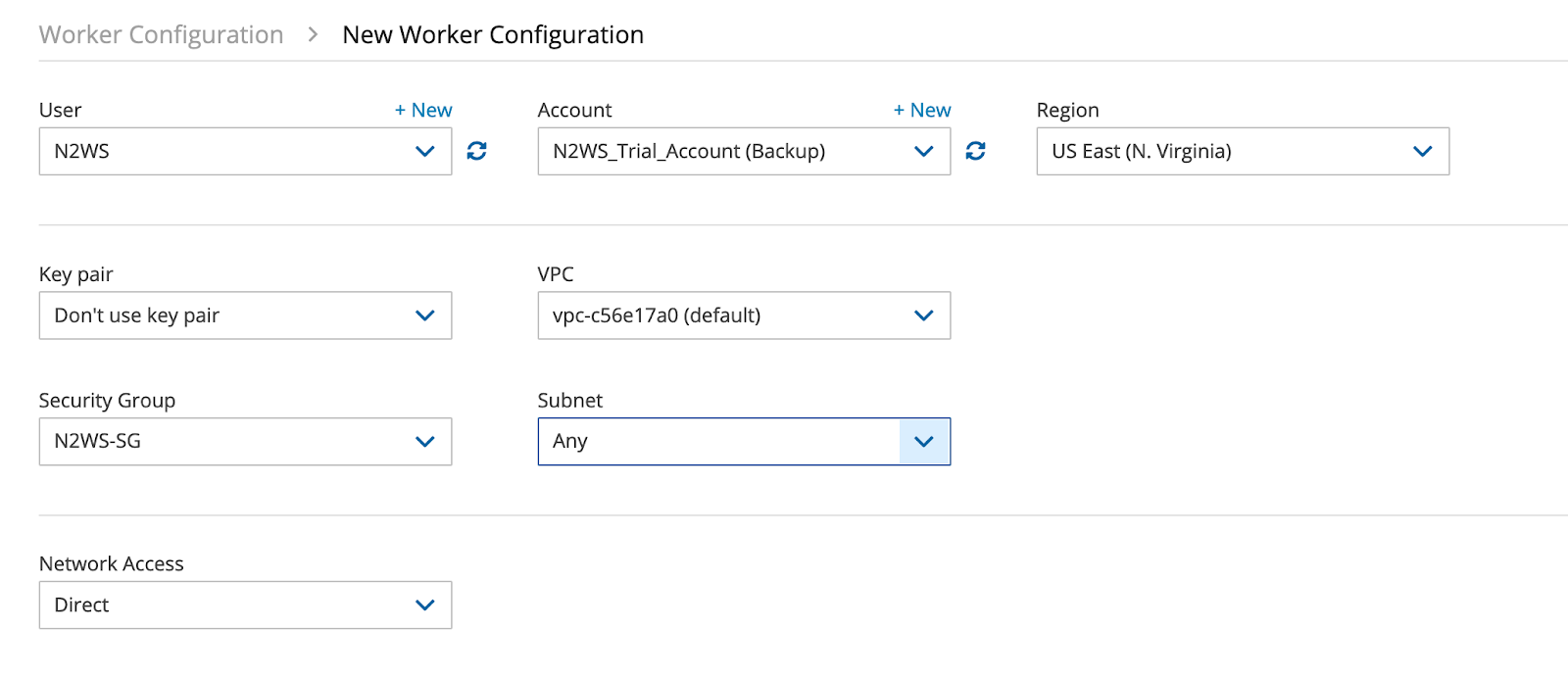Select the Subnet field showing Any
The image size is (1568, 678).
pyautogui.click(x=717, y=442)
